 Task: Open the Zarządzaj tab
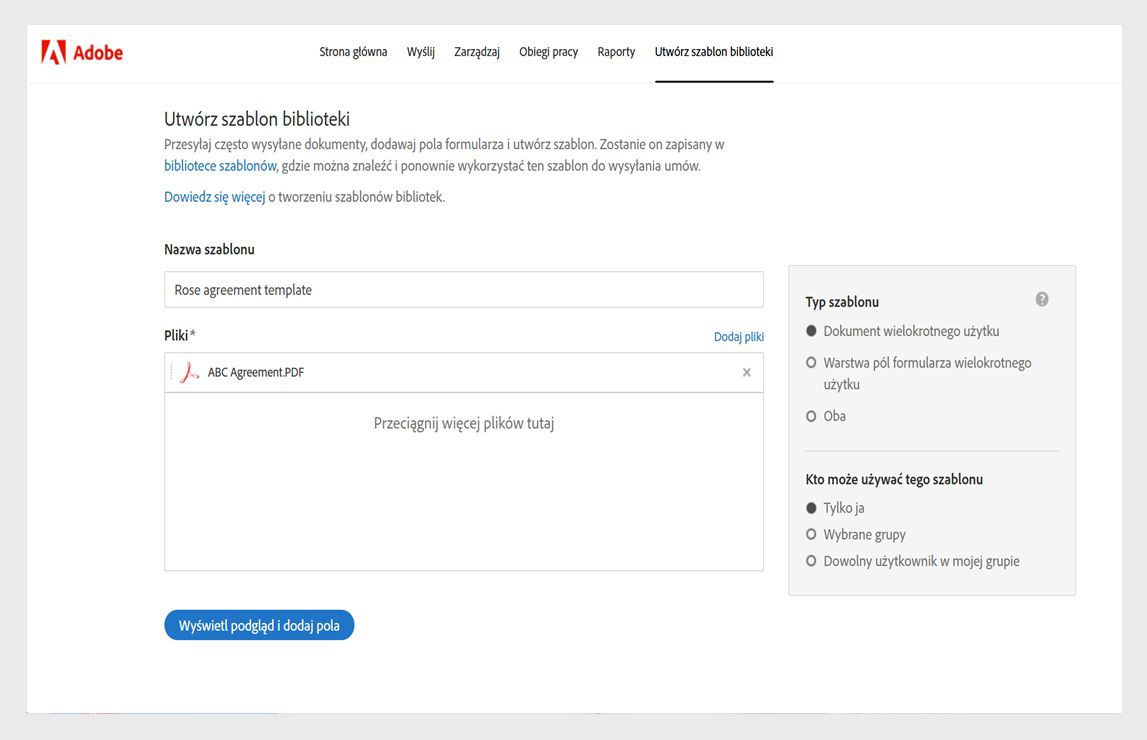[476, 52]
